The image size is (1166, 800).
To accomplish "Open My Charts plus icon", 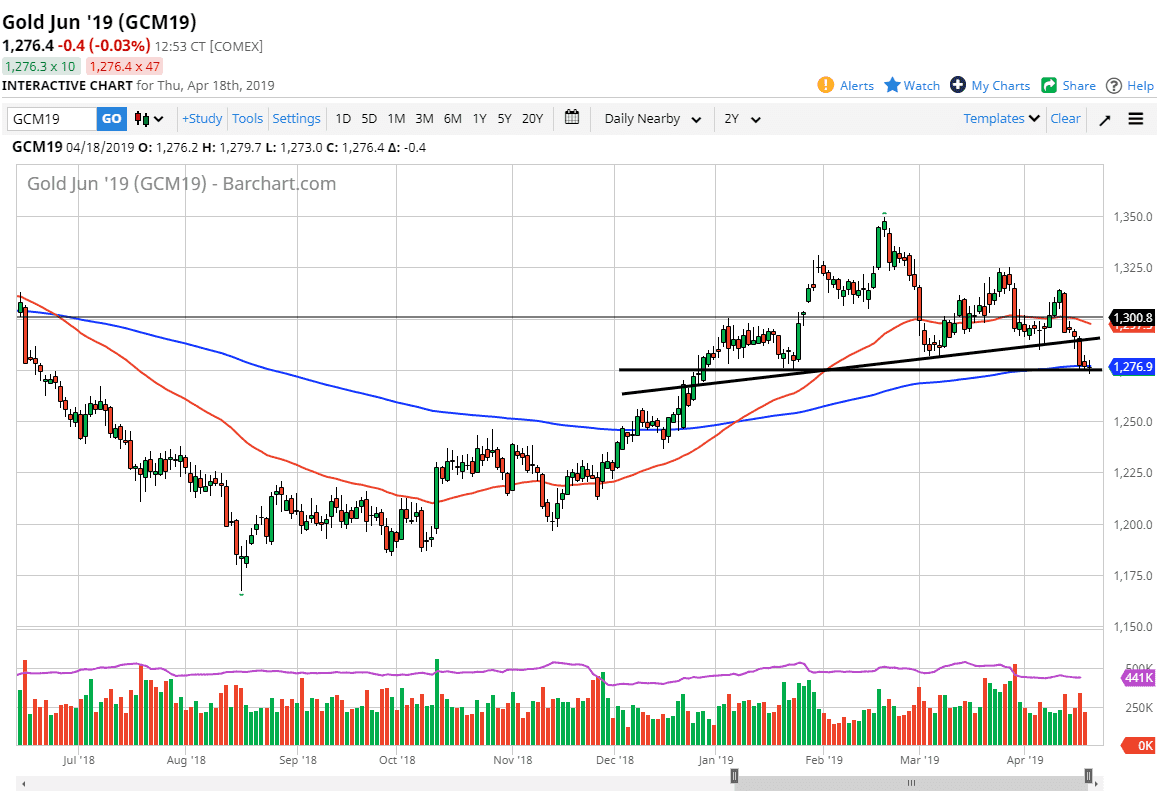I will (x=958, y=85).
